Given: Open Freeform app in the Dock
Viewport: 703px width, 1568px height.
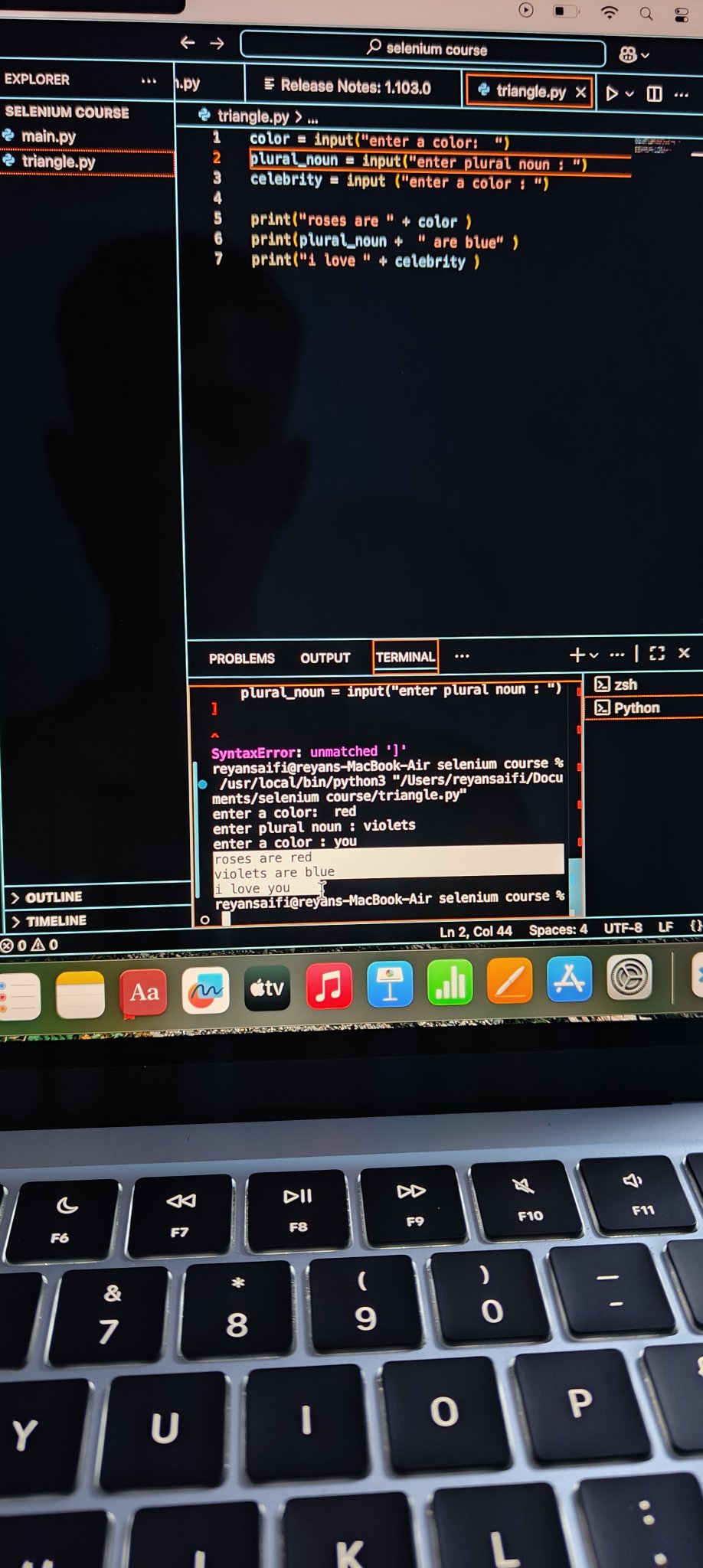Looking at the screenshot, I should [205, 990].
